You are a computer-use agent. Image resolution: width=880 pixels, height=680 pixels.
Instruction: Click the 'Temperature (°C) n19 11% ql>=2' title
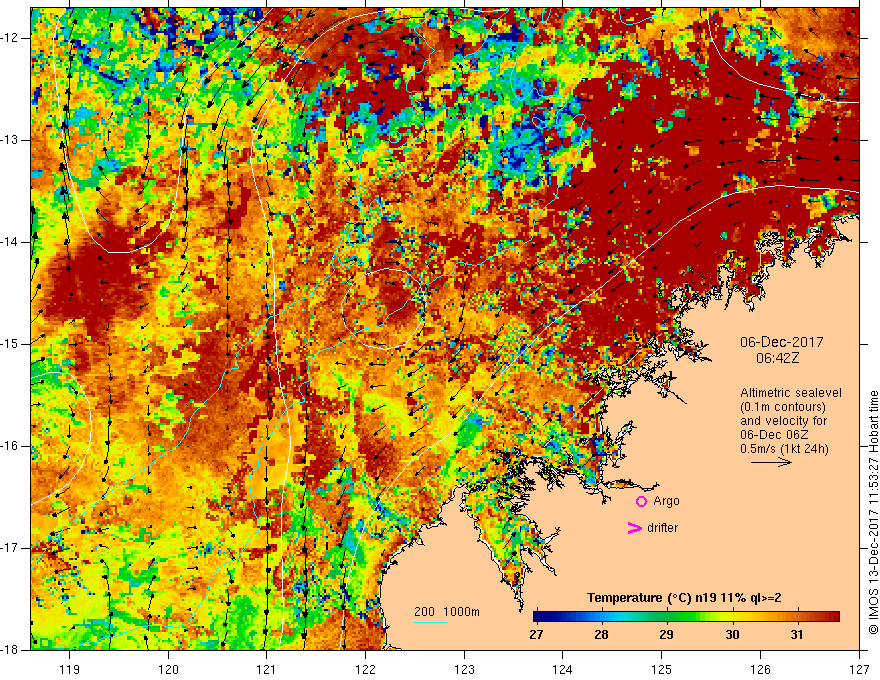(x=684, y=598)
